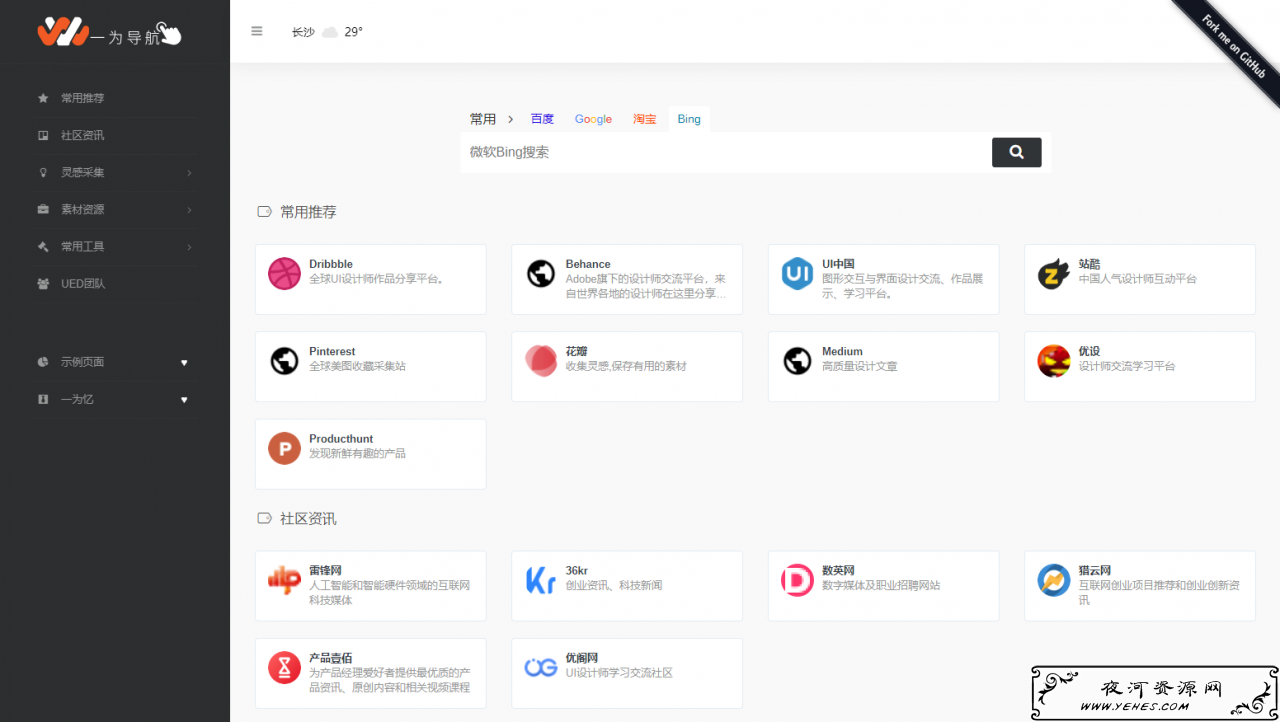Open the Pinterest globe icon
The image size is (1280, 722).
click(284, 360)
